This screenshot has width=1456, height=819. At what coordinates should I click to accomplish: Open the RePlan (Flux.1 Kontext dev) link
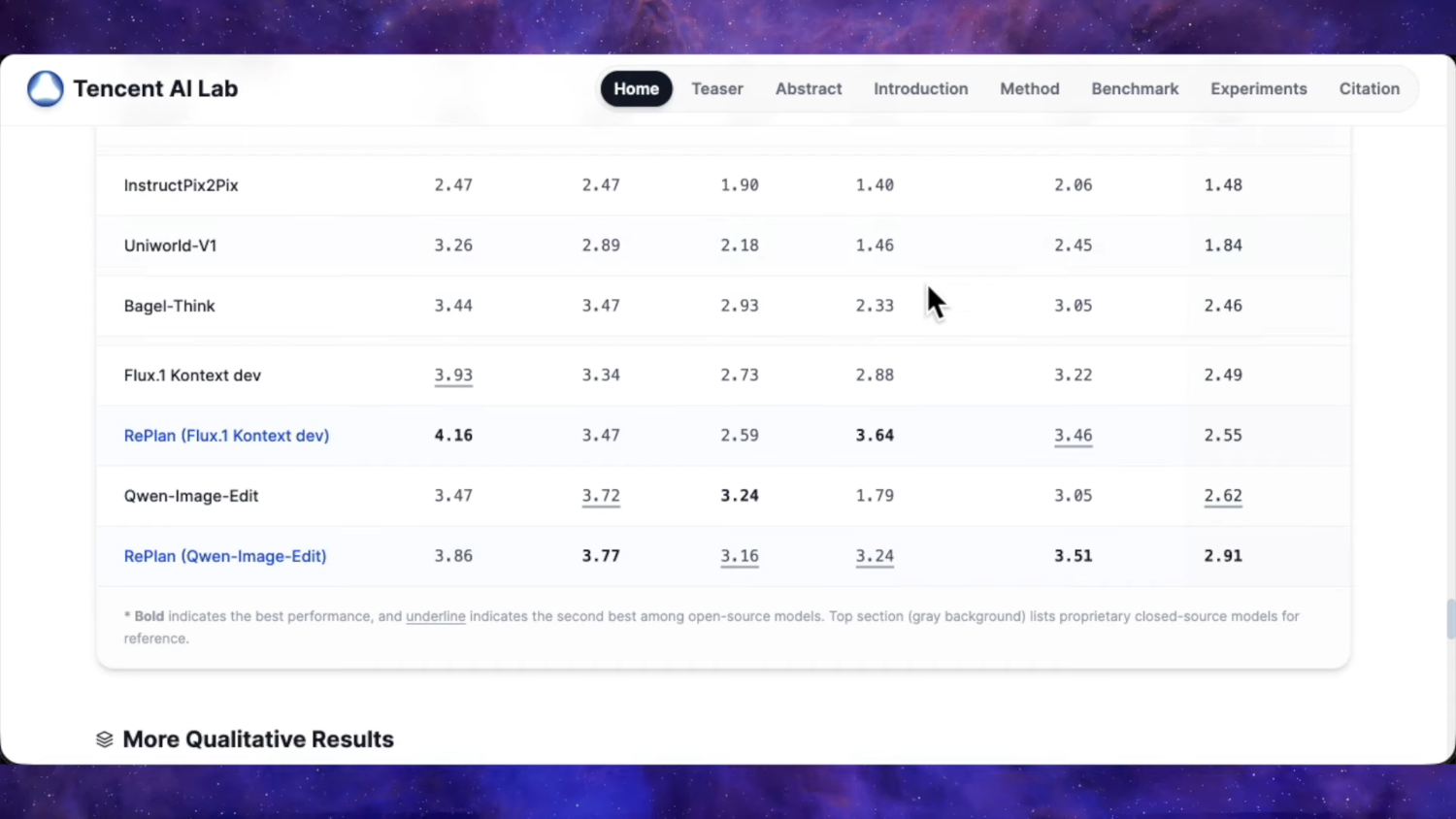tap(226, 436)
